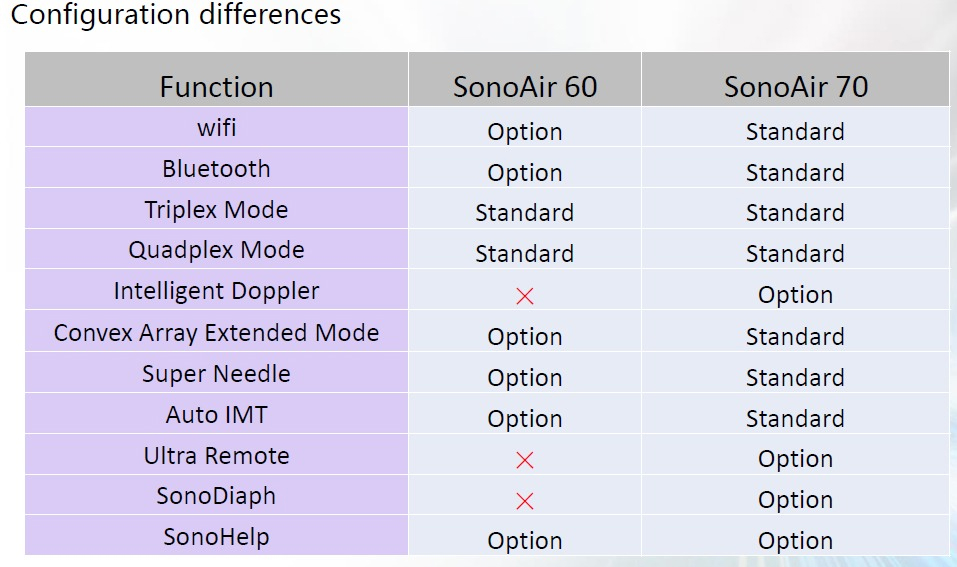This screenshot has height=567, width=957.
Task: Click the wifi function cell
Action: tap(216, 127)
